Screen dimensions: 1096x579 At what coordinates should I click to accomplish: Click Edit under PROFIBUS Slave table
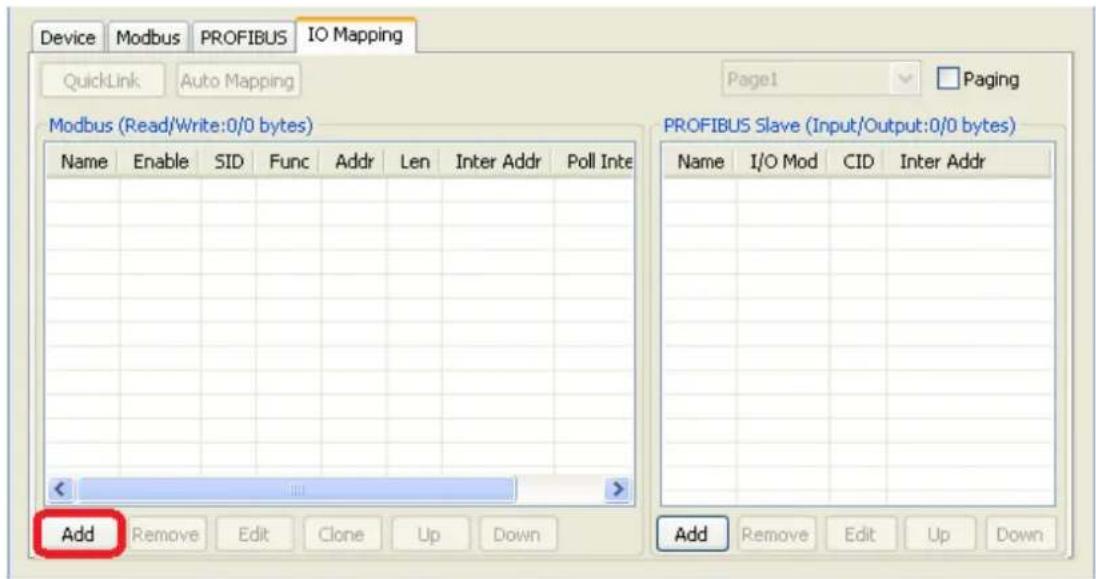click(x=860, y=534)
